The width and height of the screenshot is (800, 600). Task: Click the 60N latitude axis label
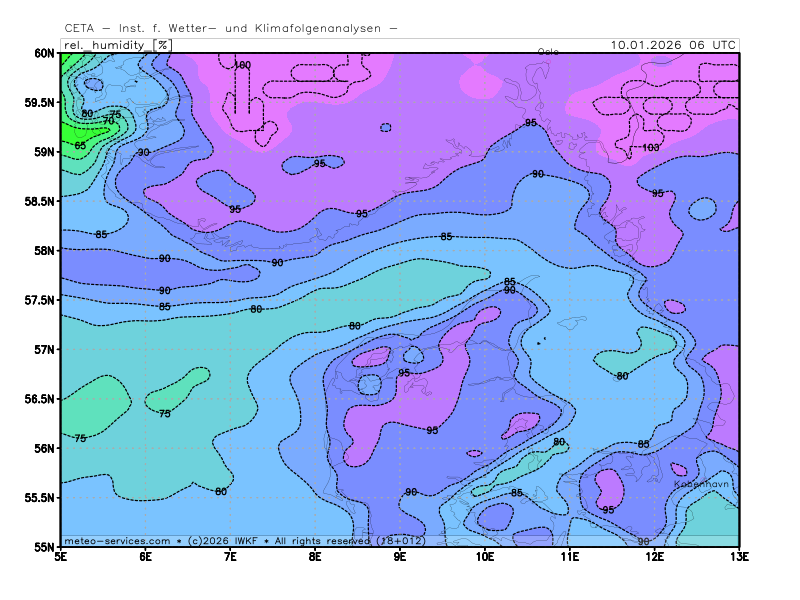42,53
